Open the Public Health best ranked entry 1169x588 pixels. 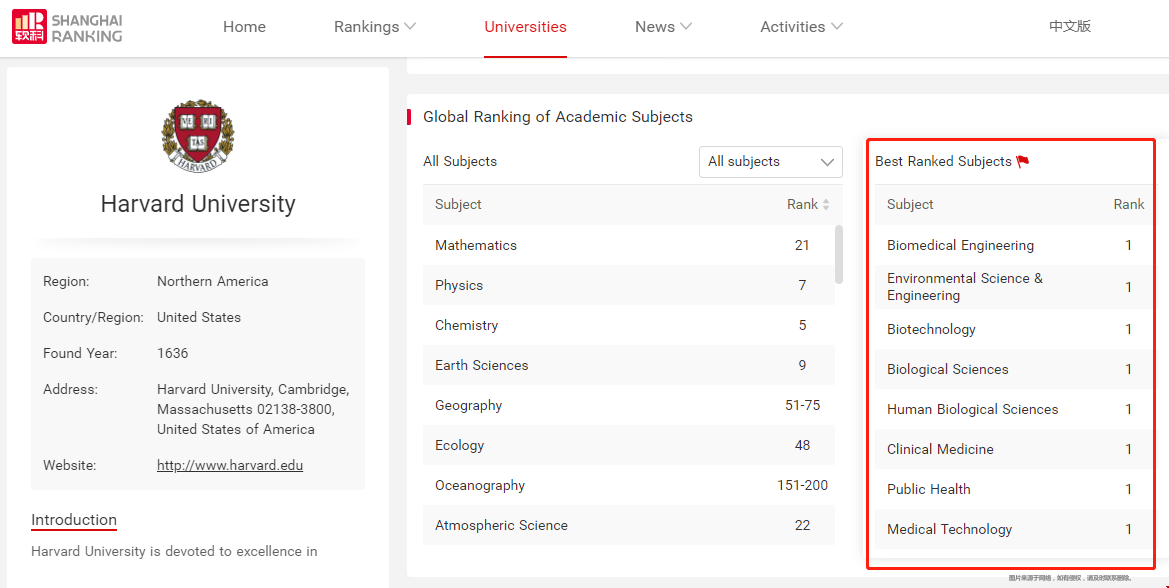[928, 489]
